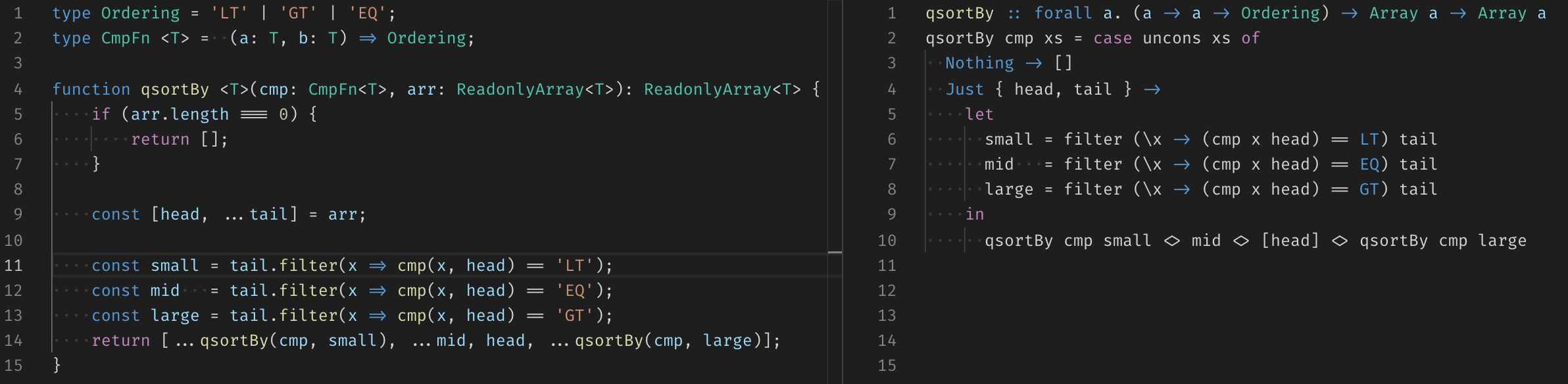Click line number 11 in left editor
The height and width of the screenshot is (384, 1568).
(14, 266)
